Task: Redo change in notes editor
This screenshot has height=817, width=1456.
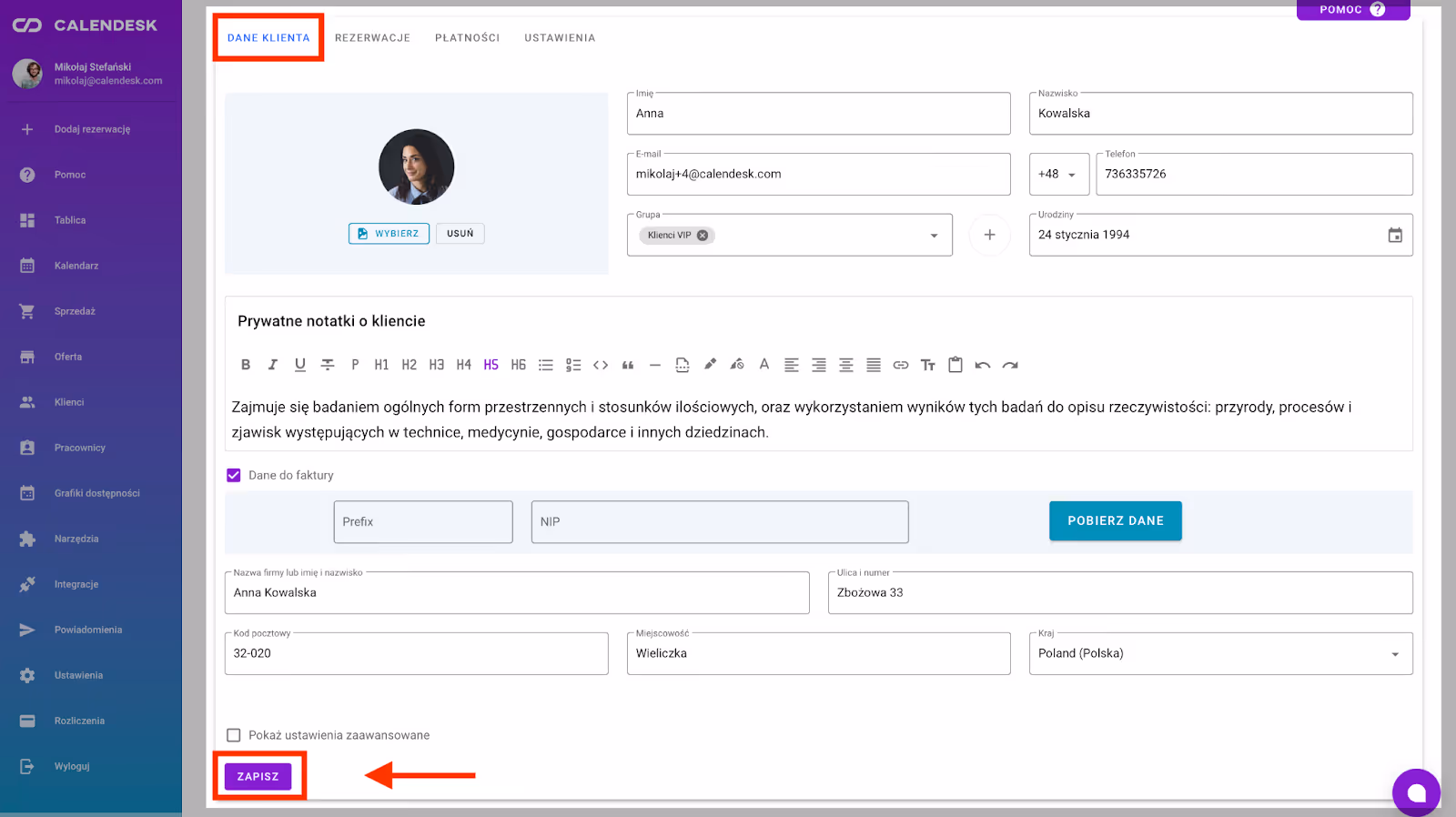Action: (x=1010, y=365)
